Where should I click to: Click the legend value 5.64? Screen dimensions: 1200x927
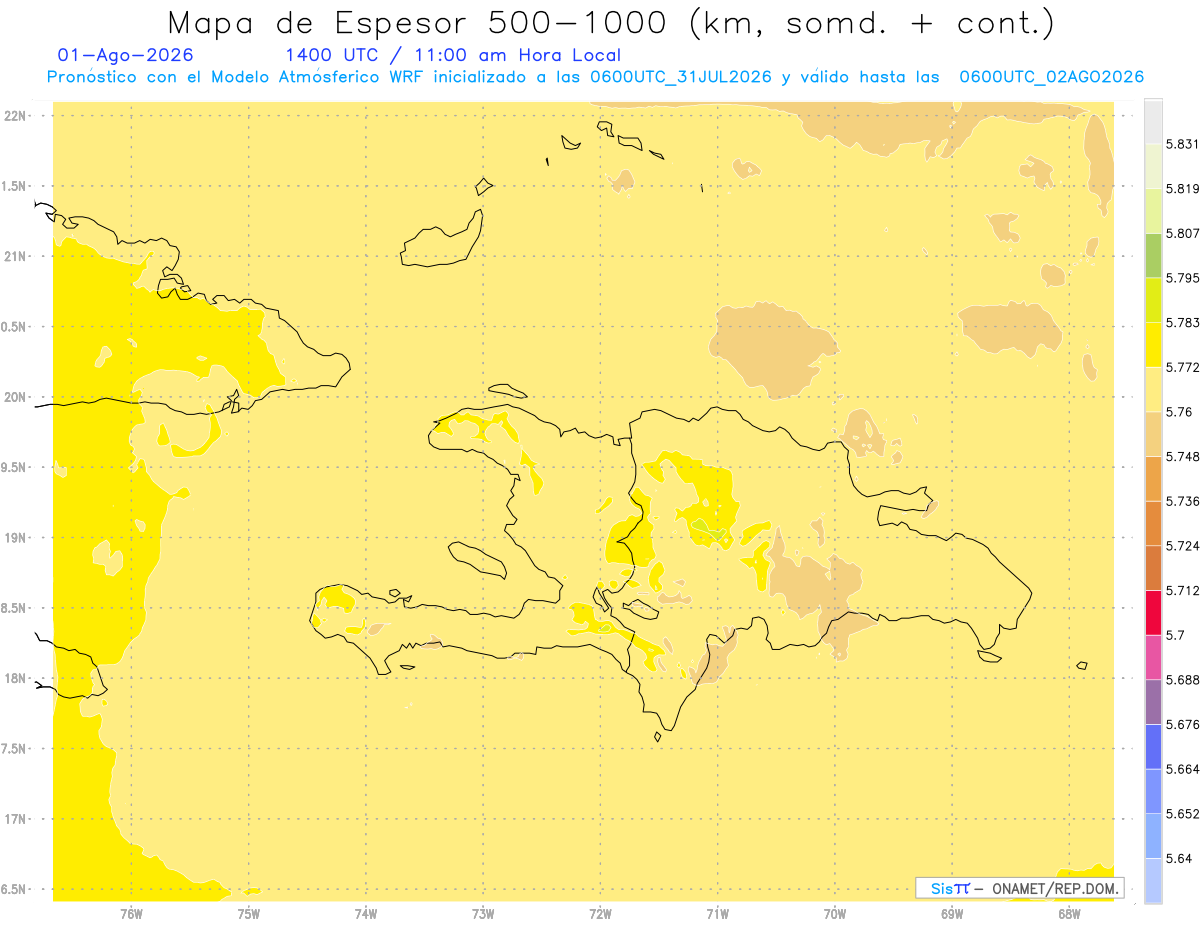[1179, 859]
